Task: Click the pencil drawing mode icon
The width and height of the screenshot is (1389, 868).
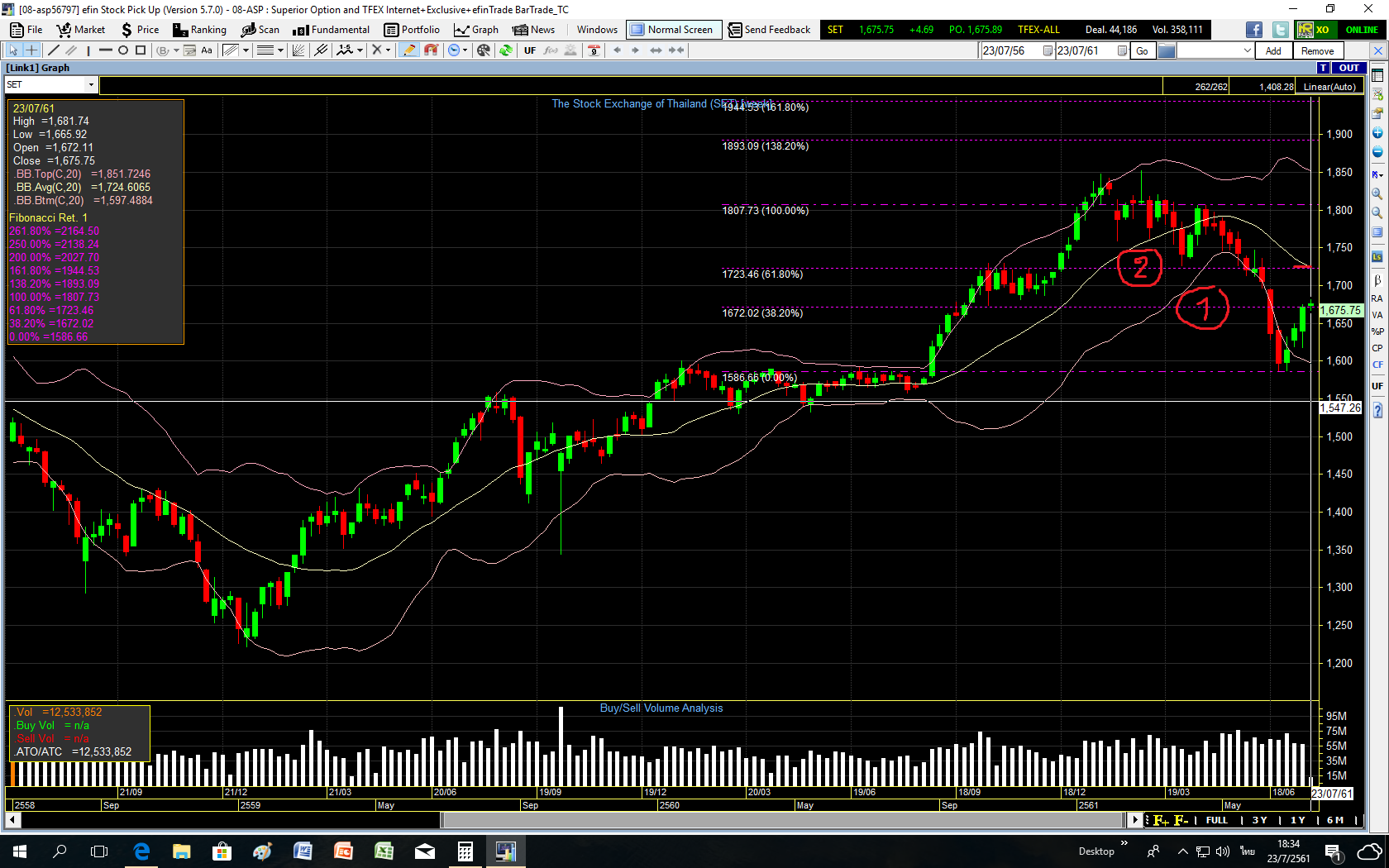Action: coord(408,50)
